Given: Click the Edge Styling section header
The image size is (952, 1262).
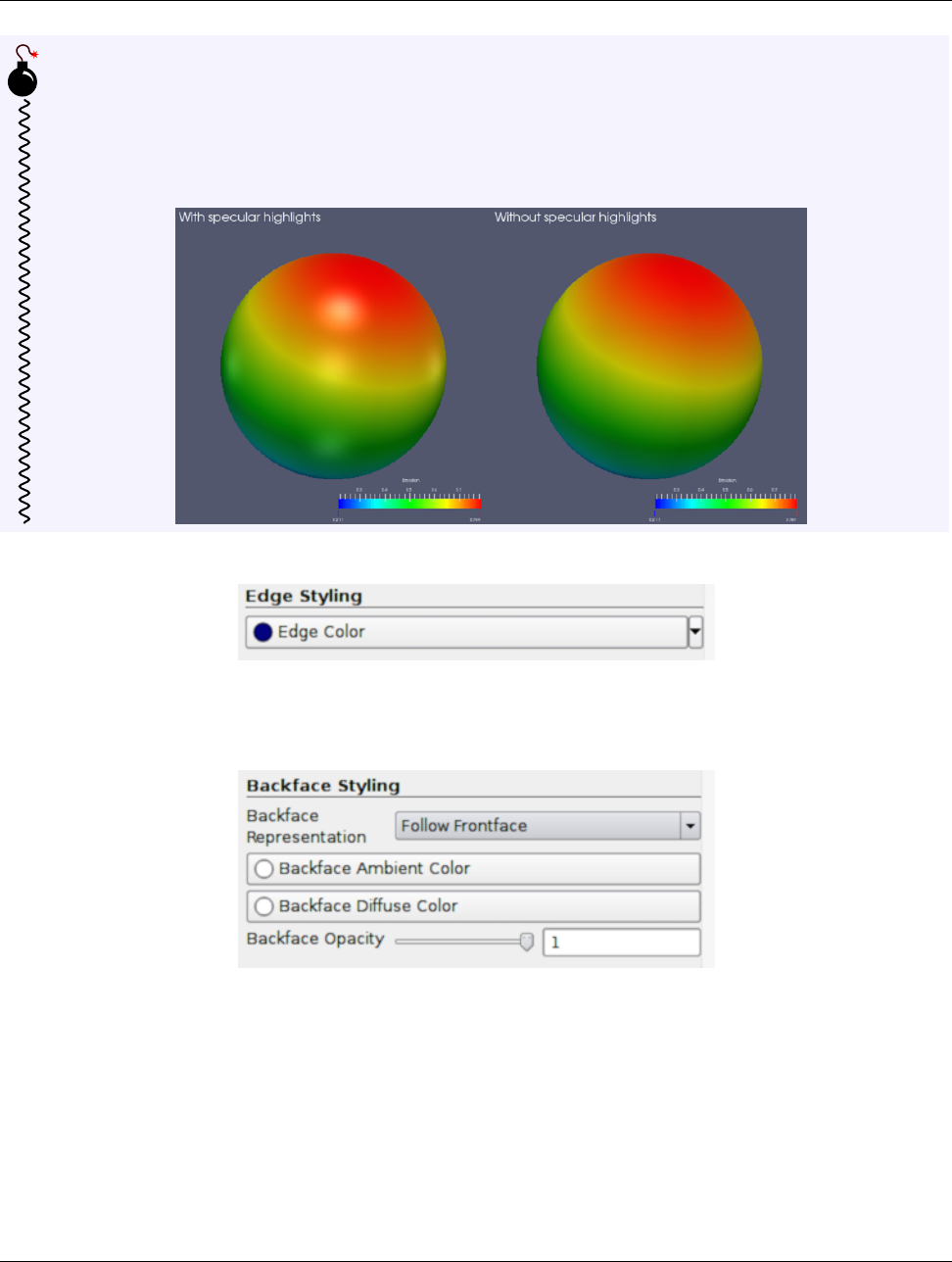Looking at the screenshot, I should pos(304,596).
